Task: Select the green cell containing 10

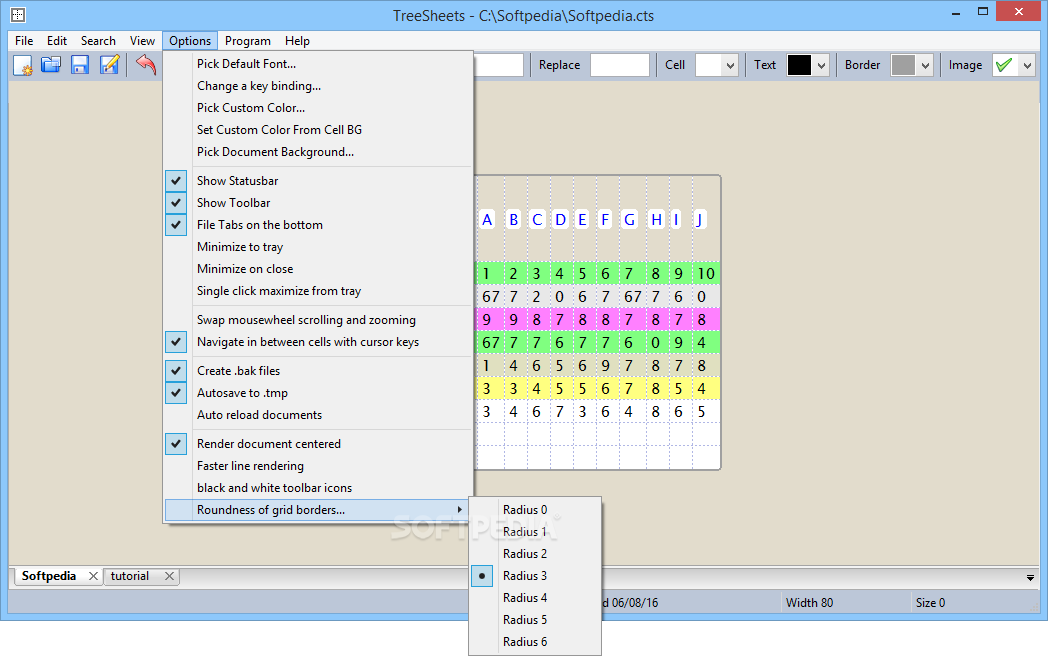Action: pos(706,274)
